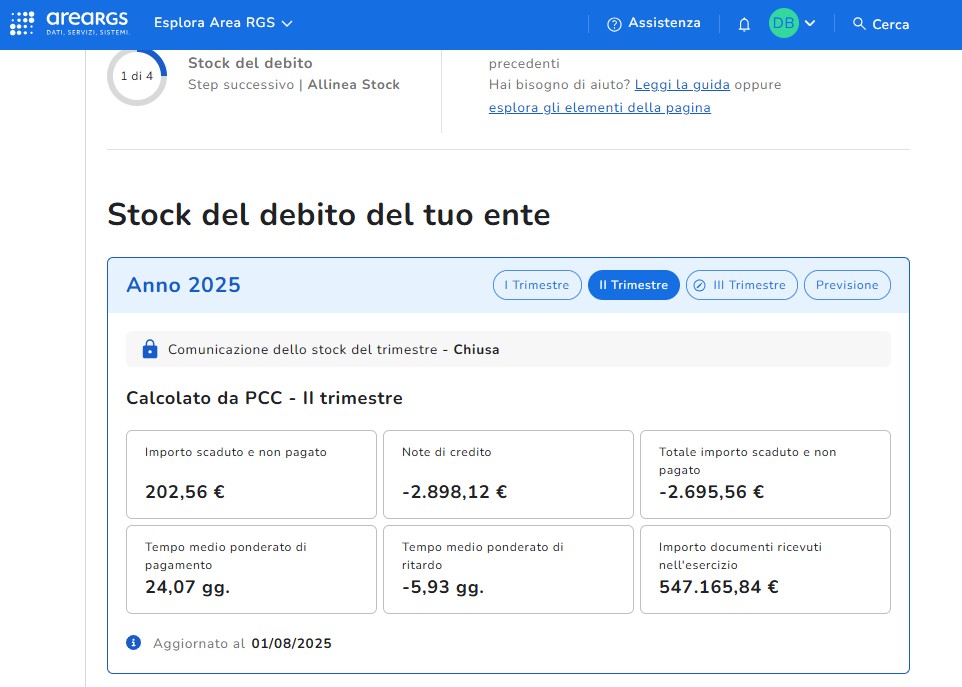
Task: Open the notifications bell
Action: (744, 24)
